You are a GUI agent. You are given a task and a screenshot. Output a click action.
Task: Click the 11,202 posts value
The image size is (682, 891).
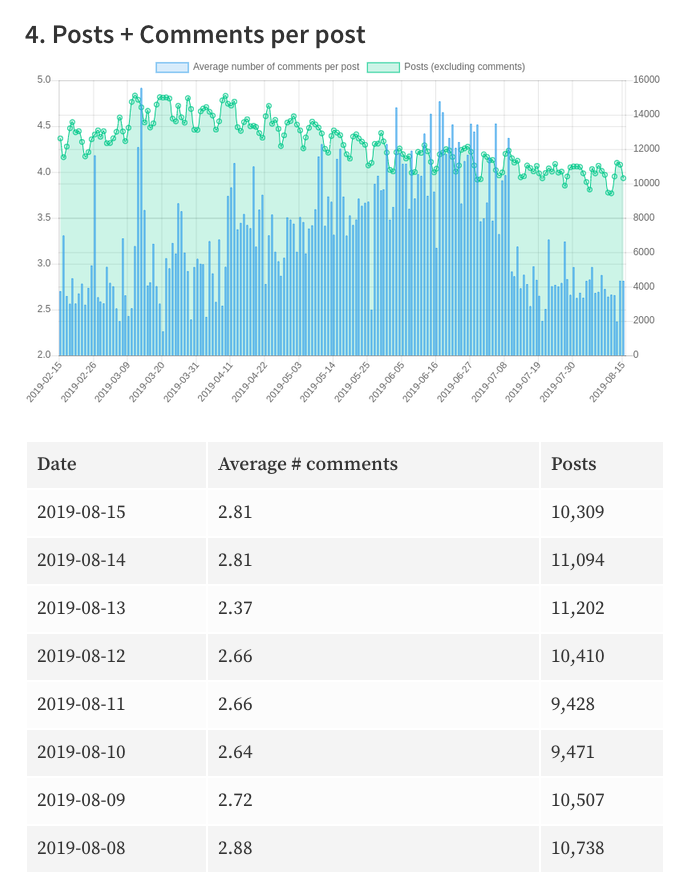[577, 608]
